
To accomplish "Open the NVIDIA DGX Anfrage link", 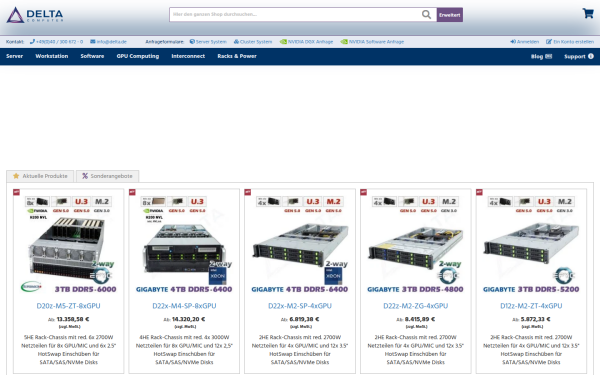I will tap(307, 42).
